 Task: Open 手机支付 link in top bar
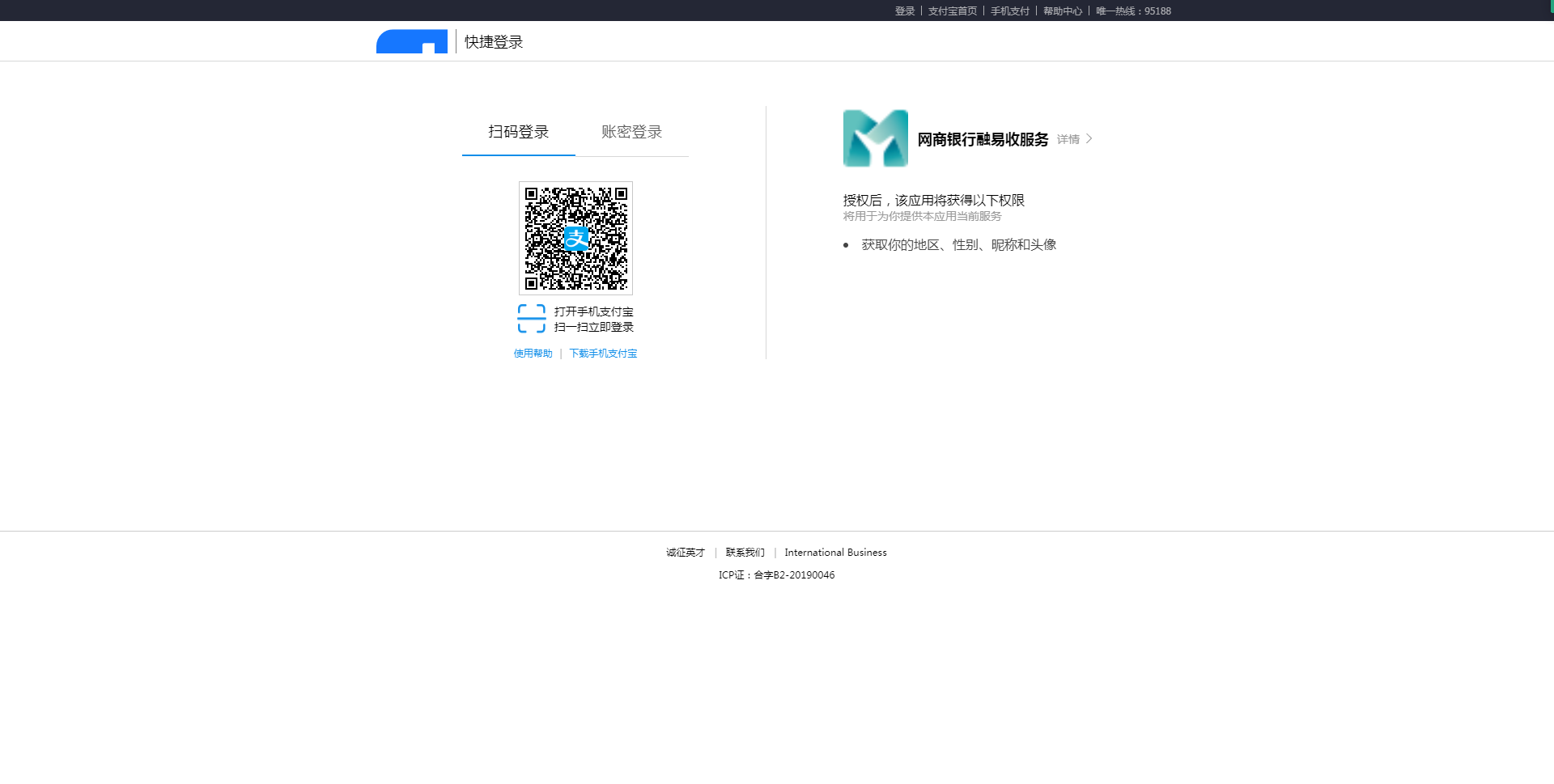pyautogui.click(x=1010, y=11)
